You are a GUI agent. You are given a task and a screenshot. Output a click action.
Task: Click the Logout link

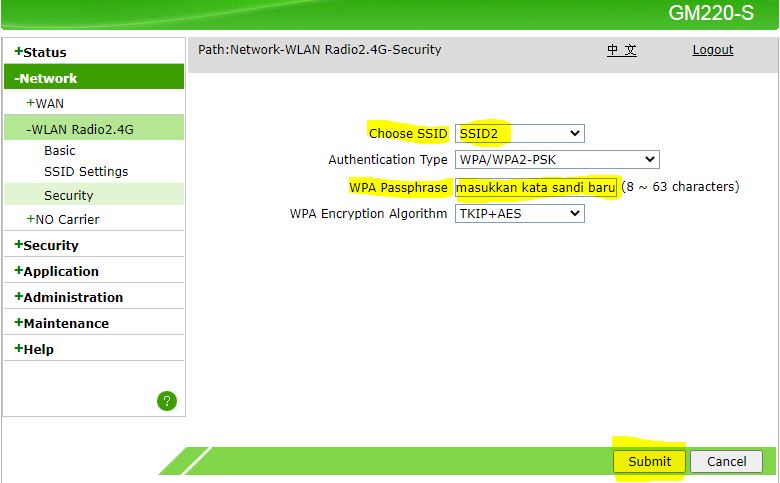[x=713, y=50]
